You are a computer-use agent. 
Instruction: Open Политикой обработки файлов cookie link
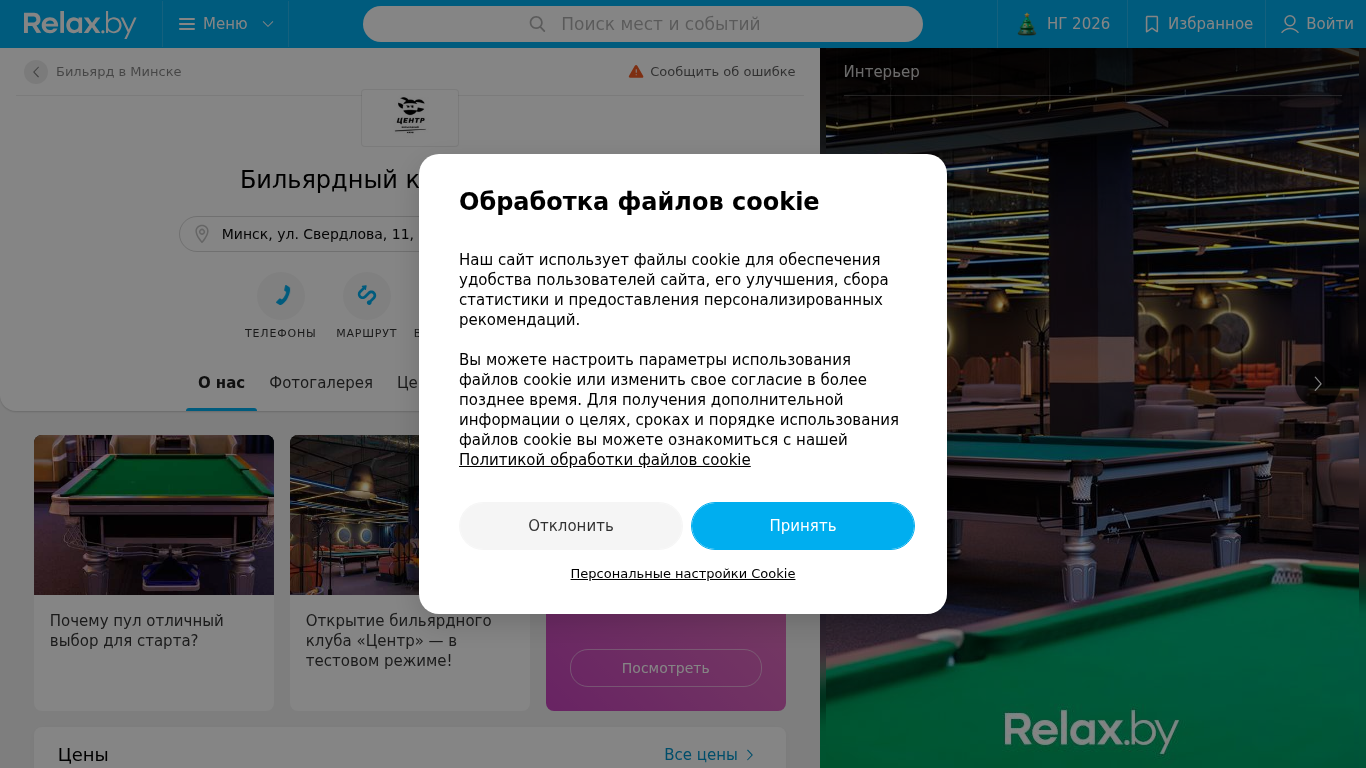(x=605, y=460)
